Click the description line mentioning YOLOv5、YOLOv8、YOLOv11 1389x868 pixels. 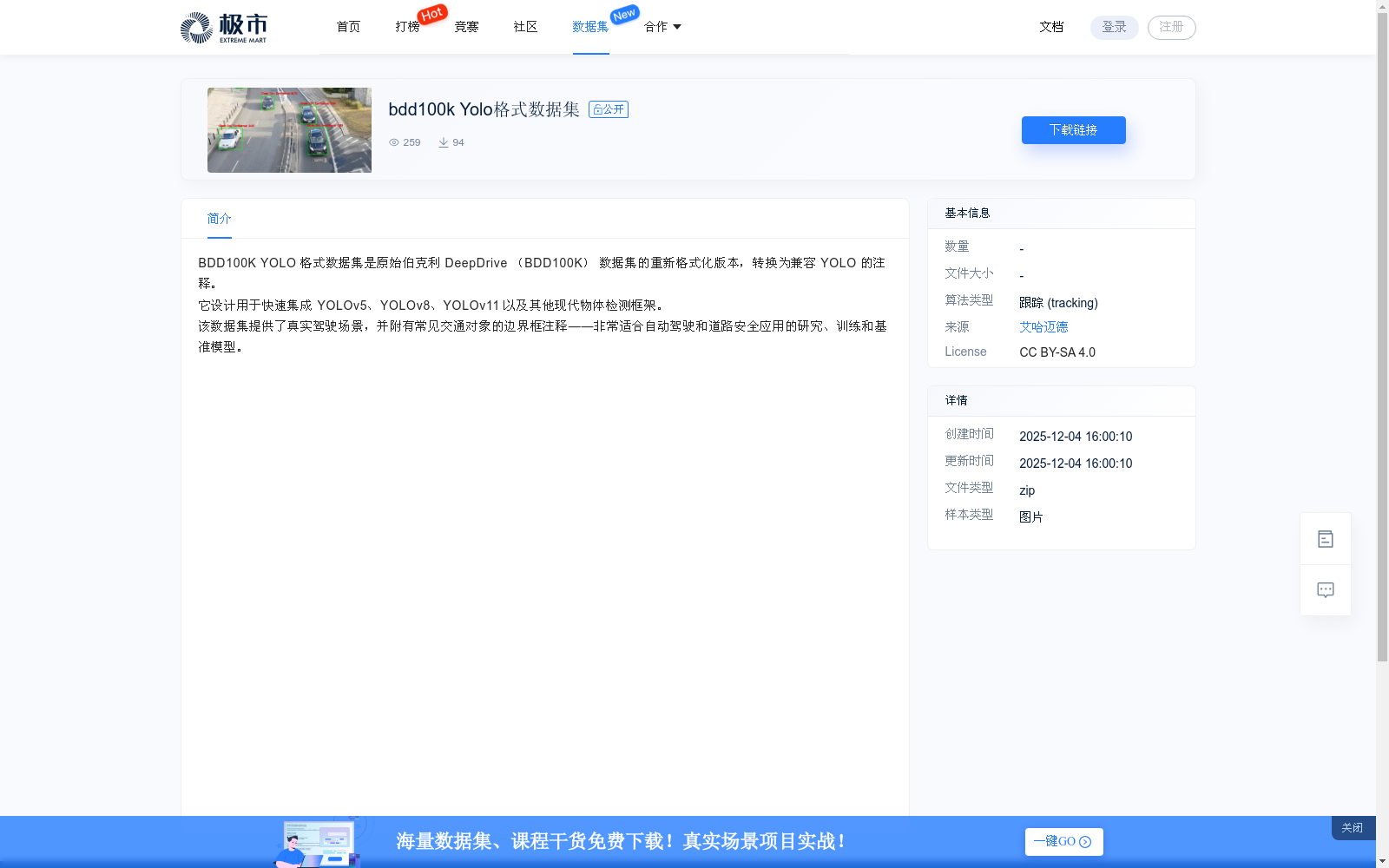tap(432, 306)
